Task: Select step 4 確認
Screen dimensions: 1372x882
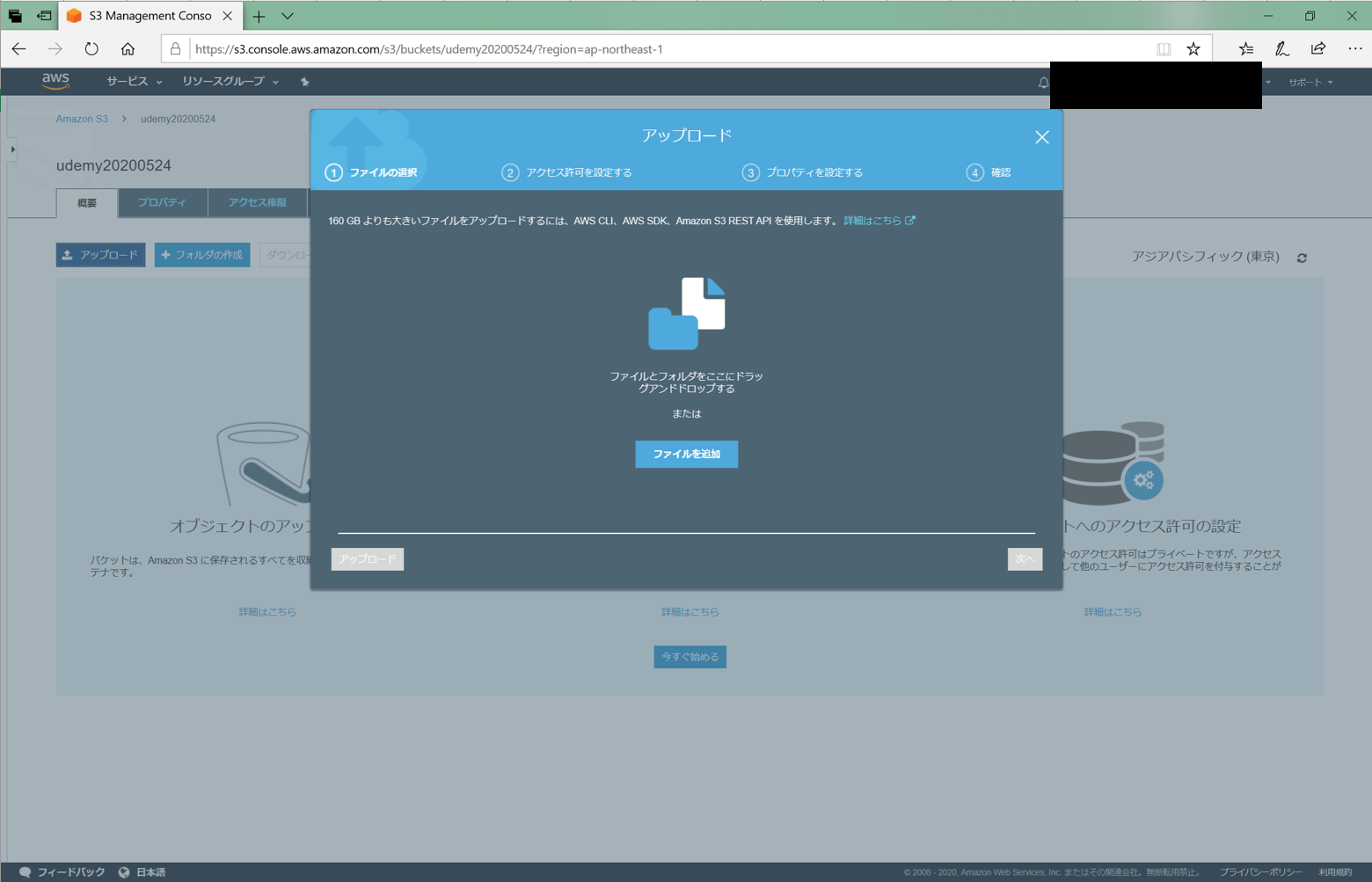Action: pos(989,172)
